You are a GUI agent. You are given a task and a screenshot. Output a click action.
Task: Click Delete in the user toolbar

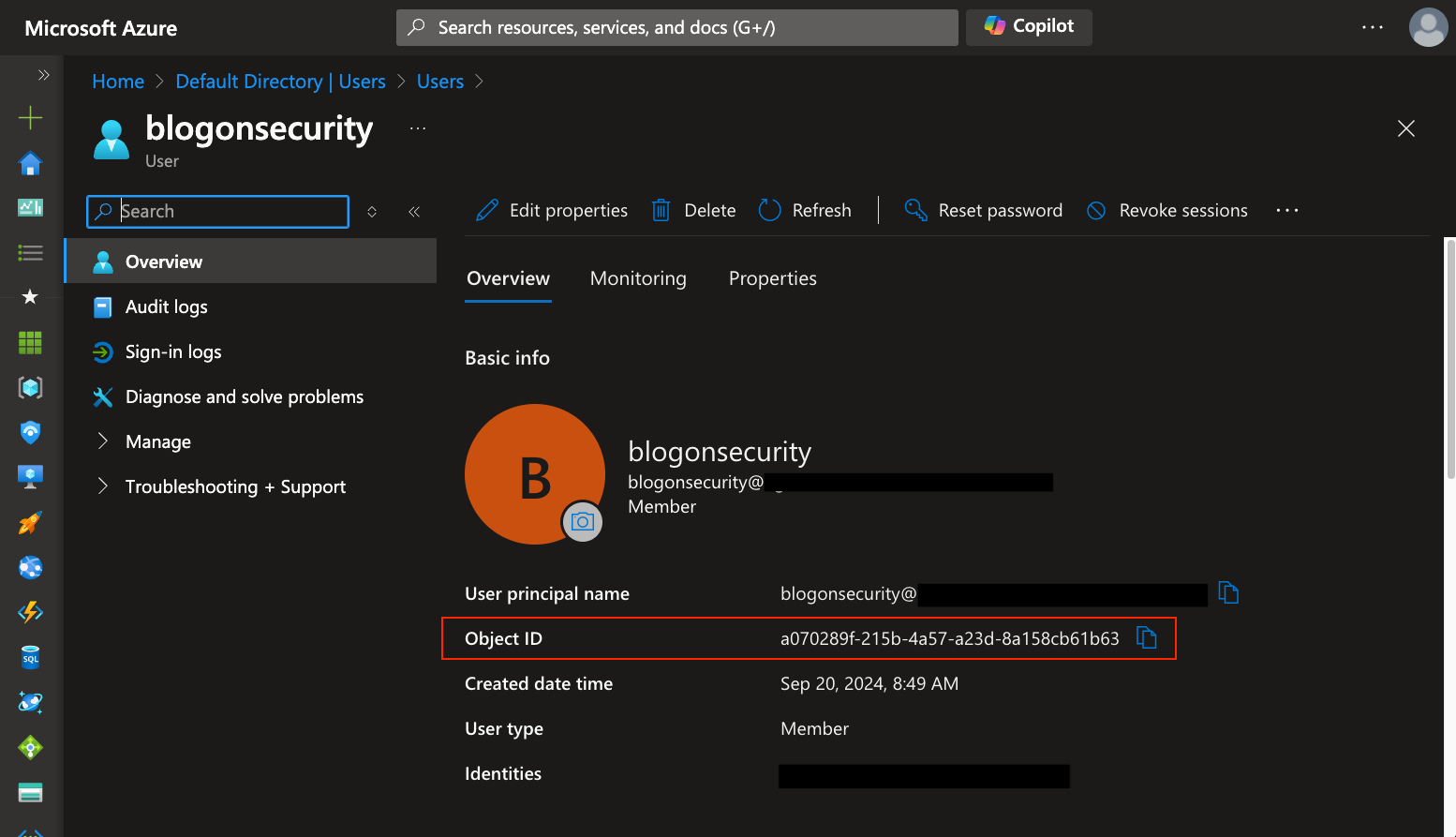tap(693, 210)
